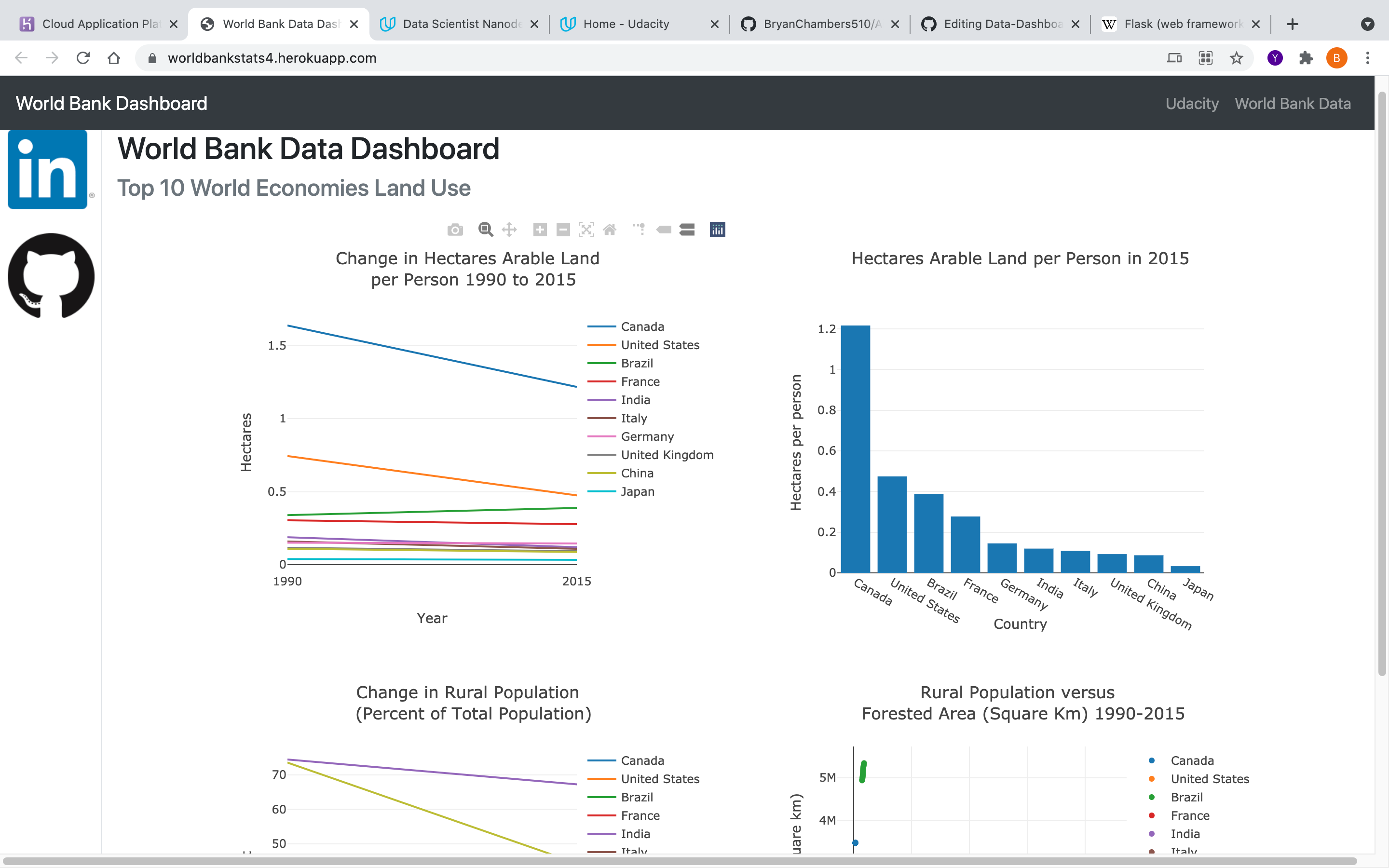Switch to show closest data on hover
Screen dimensions: 1389x868
coord(664,229)
